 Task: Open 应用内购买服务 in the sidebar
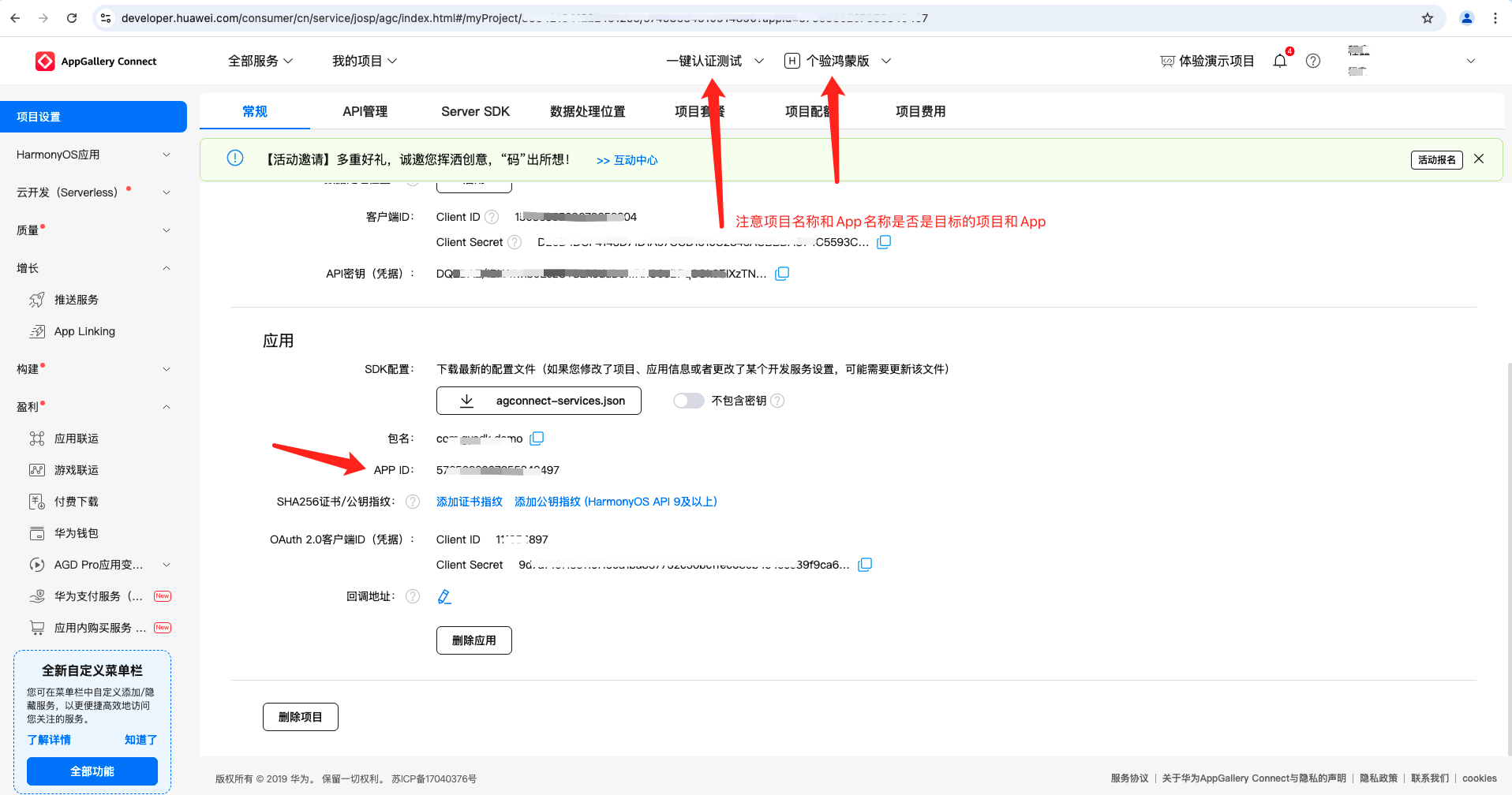tap(100, 628)
